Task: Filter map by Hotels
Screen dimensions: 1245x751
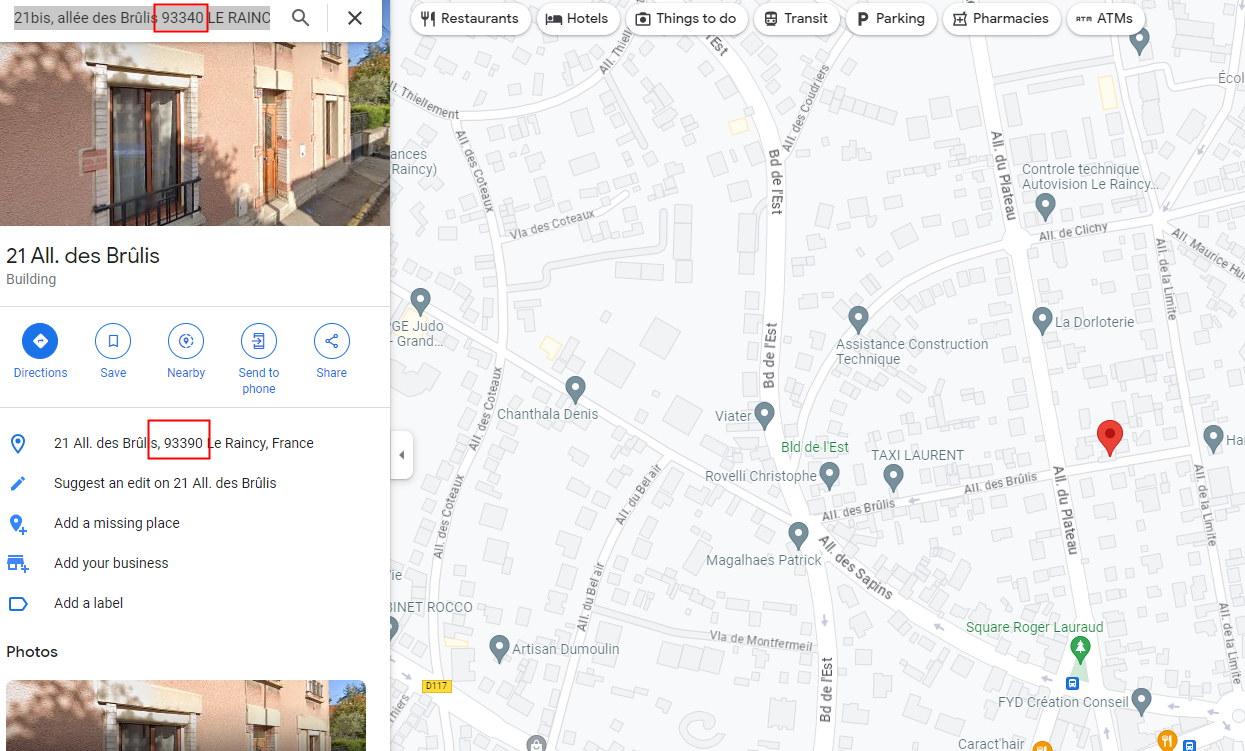Action: point(577,18)
